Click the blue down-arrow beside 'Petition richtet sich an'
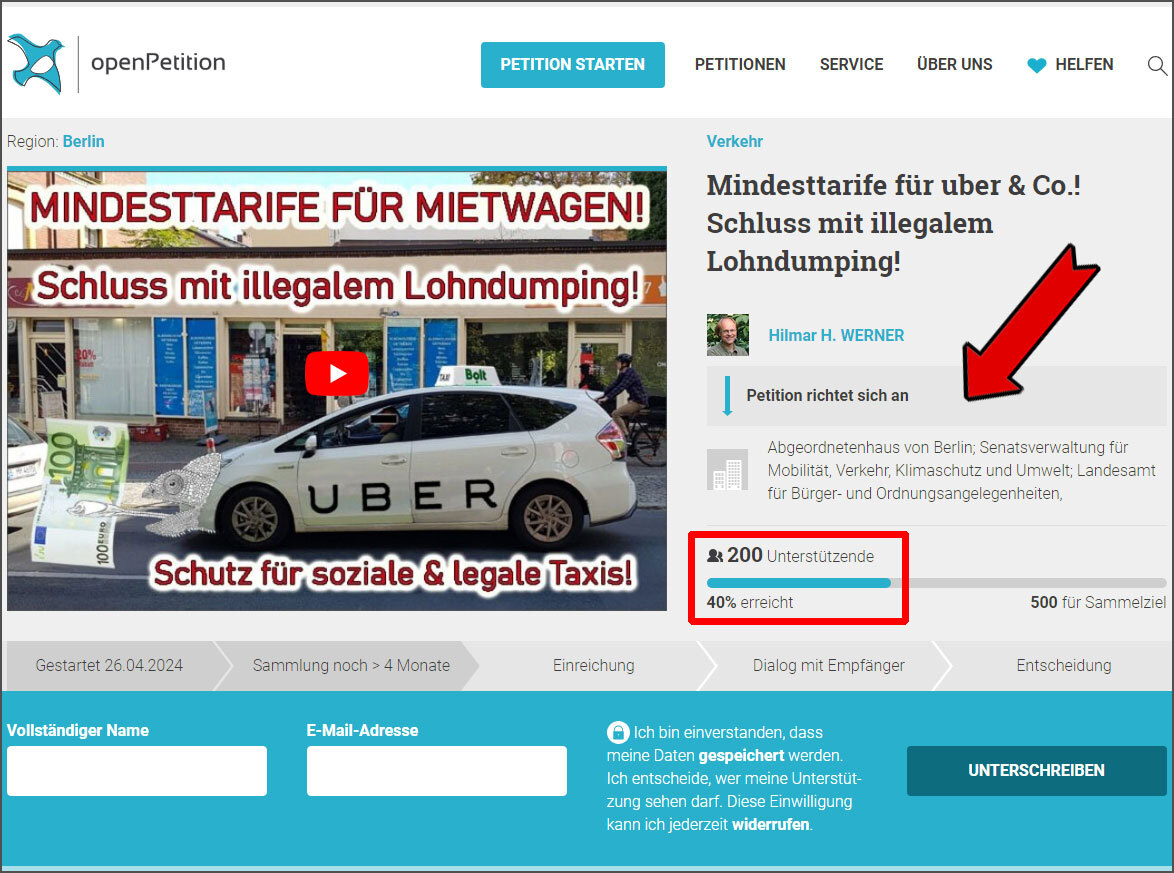Viewport: 1174px width, 873px height. pos(727,395)
